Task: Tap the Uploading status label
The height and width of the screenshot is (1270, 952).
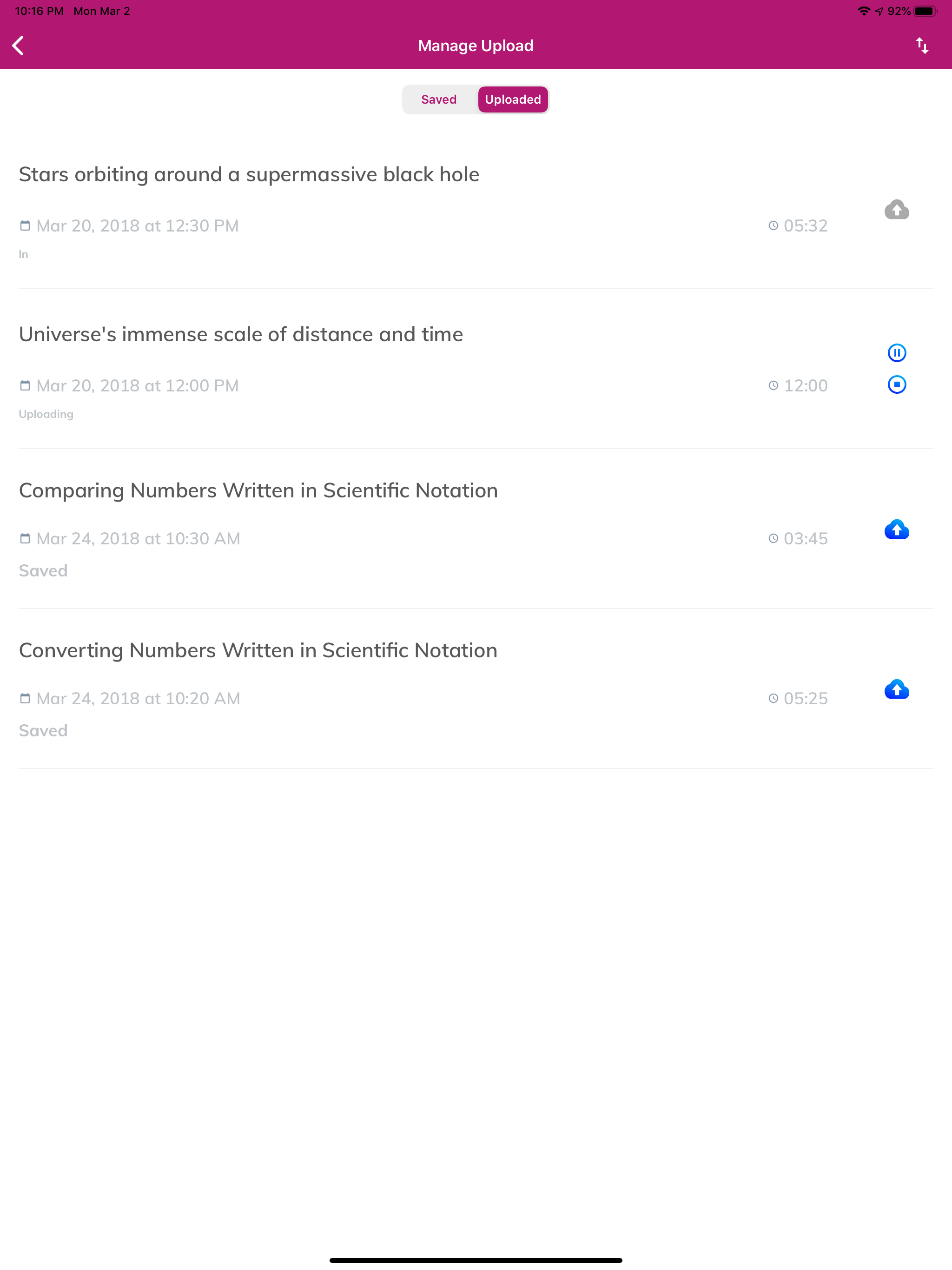Action: (x=46, y=414)
